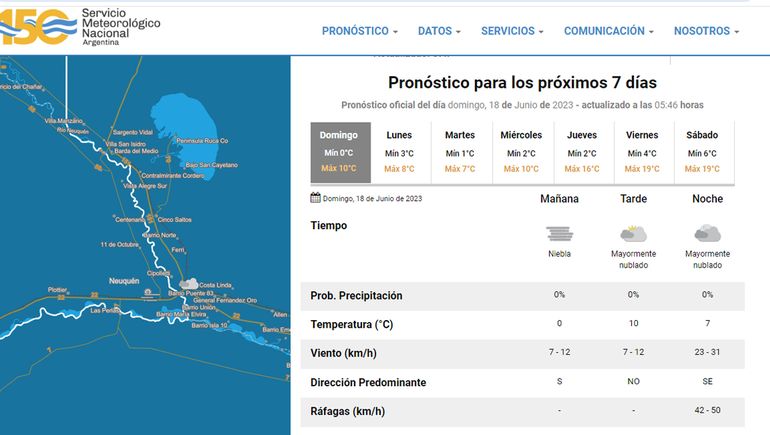770x435 pixels.
Task: Click the Neuquén label on the map
Action: (x=124, y=281)
